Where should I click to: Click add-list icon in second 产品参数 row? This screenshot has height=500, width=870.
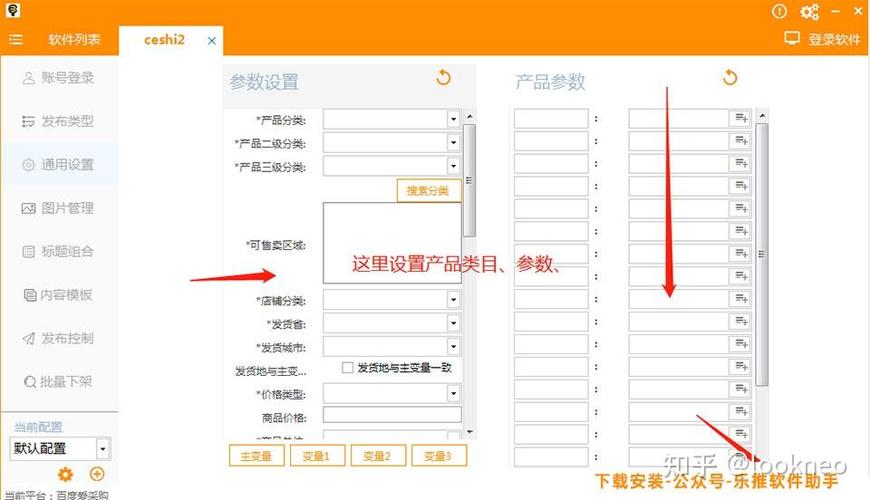(741, 141)
